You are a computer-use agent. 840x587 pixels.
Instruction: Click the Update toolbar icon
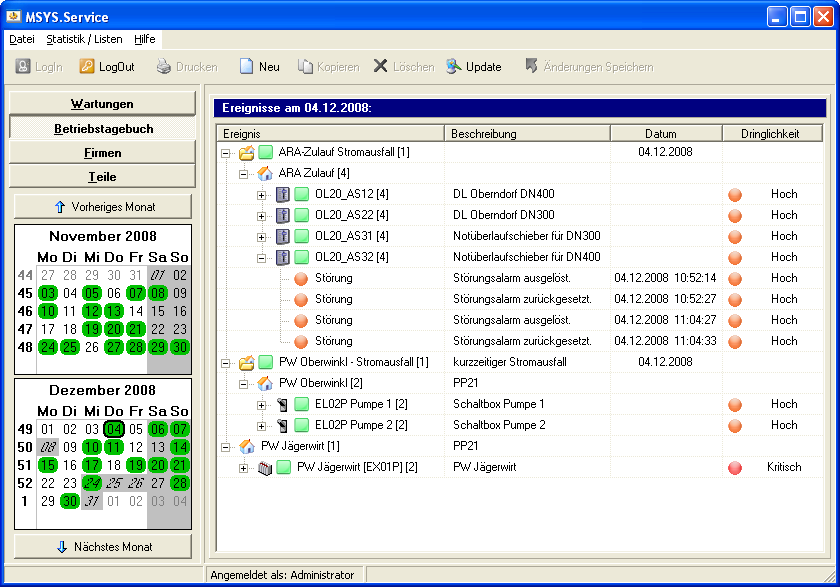(454, 67)
